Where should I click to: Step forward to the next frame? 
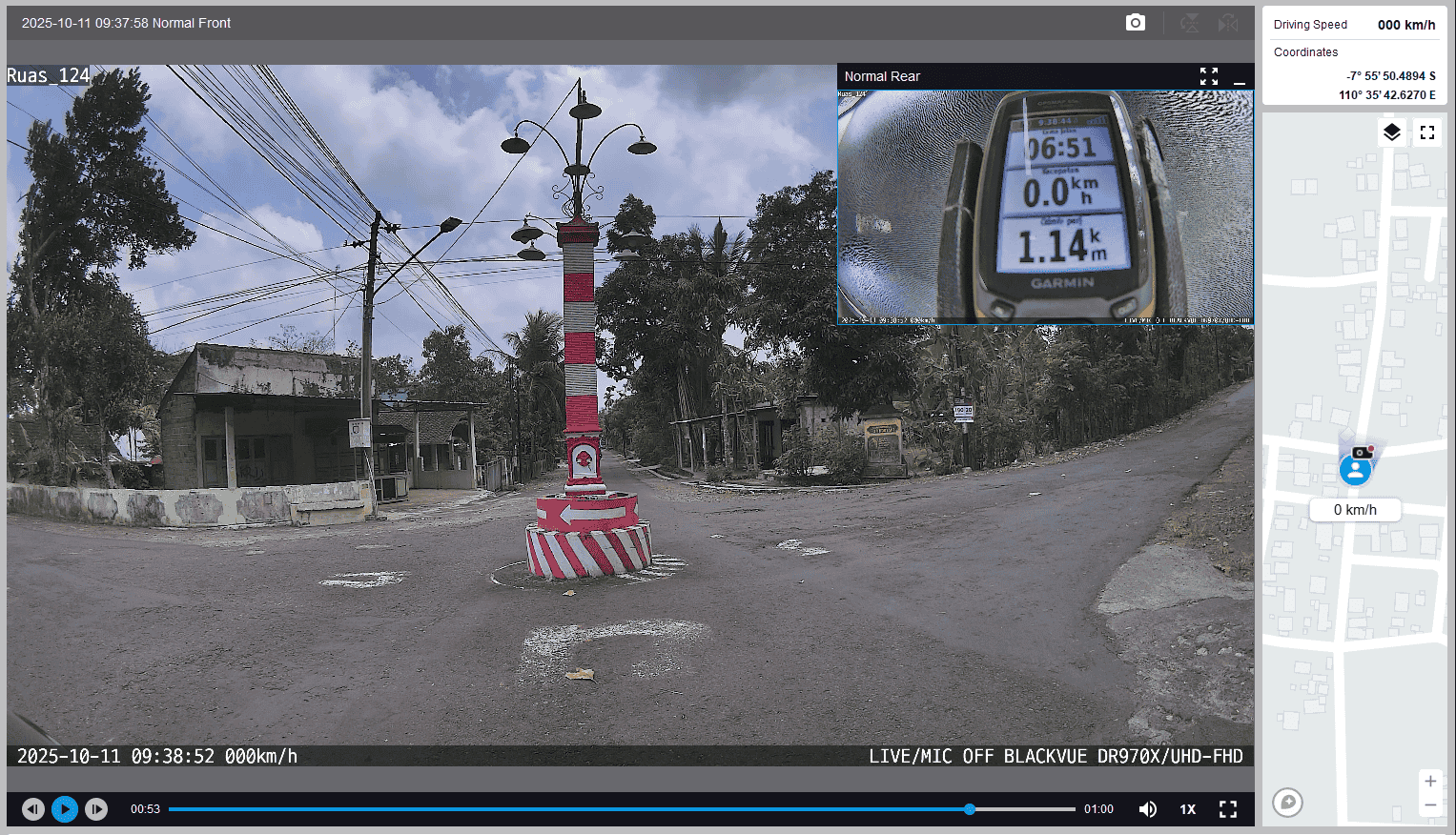pos(96,809)
